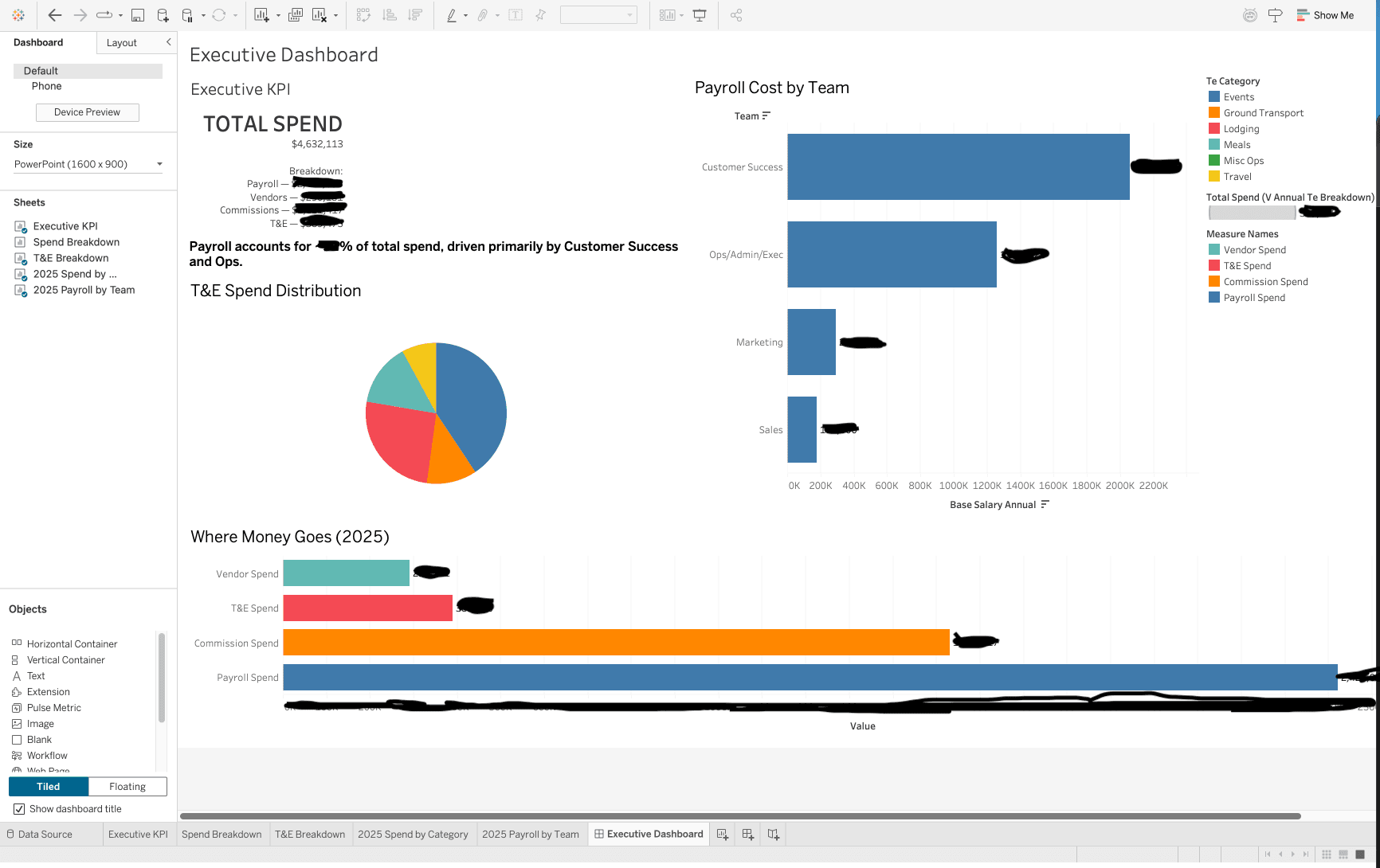Click the Device Preview button

87,112
